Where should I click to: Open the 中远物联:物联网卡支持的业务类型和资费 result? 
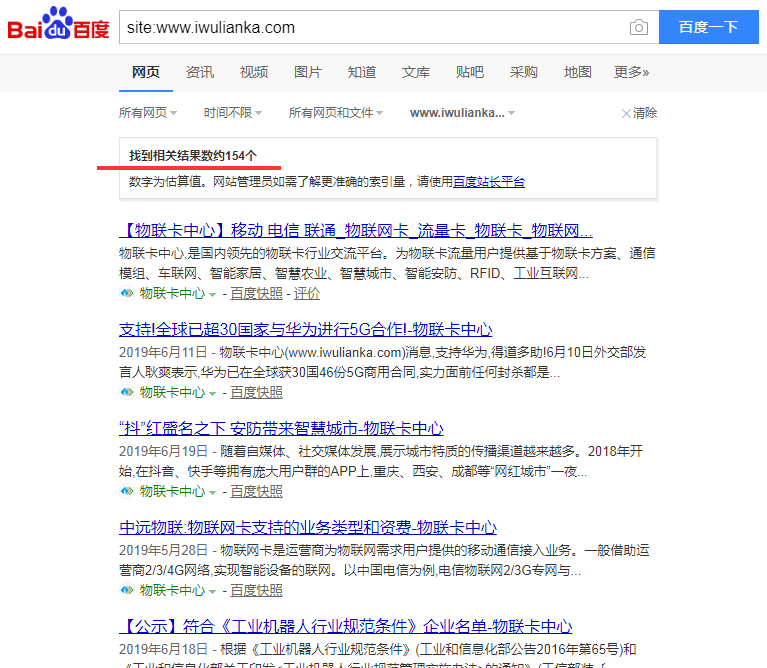[x=308, y=527]
